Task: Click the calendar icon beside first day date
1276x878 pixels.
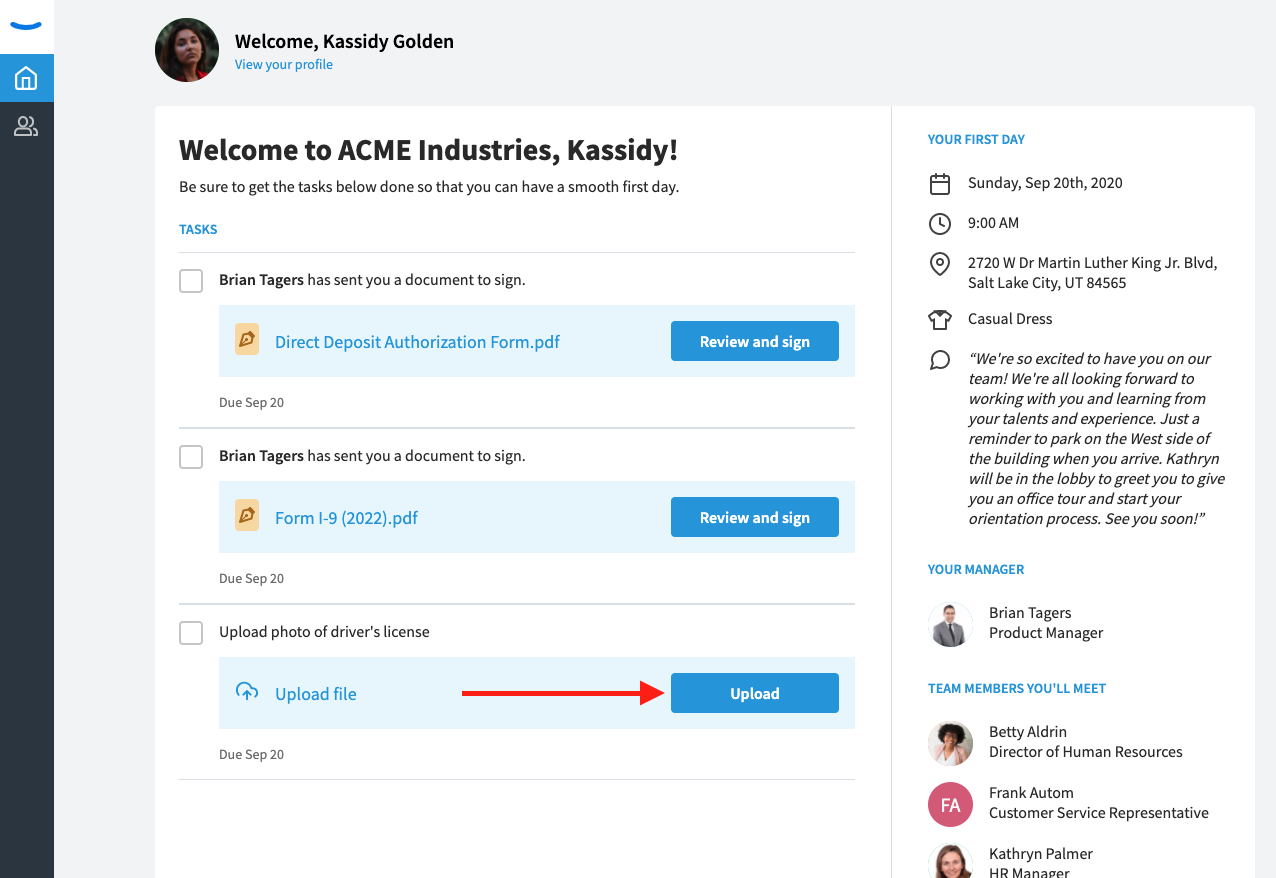Action: pyautogui.click(x=940, y=184)
